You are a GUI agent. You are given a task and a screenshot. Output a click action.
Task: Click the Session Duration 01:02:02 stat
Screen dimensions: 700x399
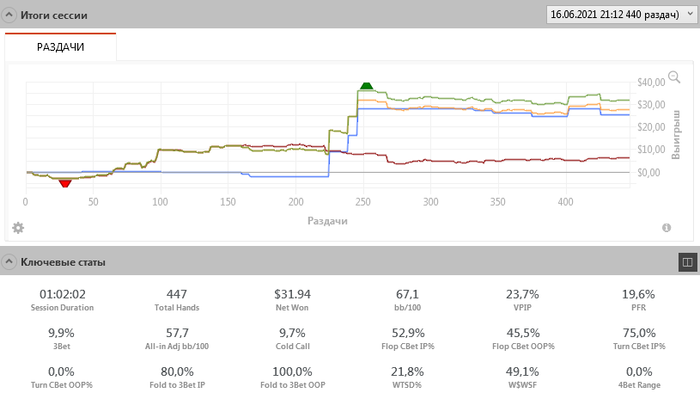point(62,300)
